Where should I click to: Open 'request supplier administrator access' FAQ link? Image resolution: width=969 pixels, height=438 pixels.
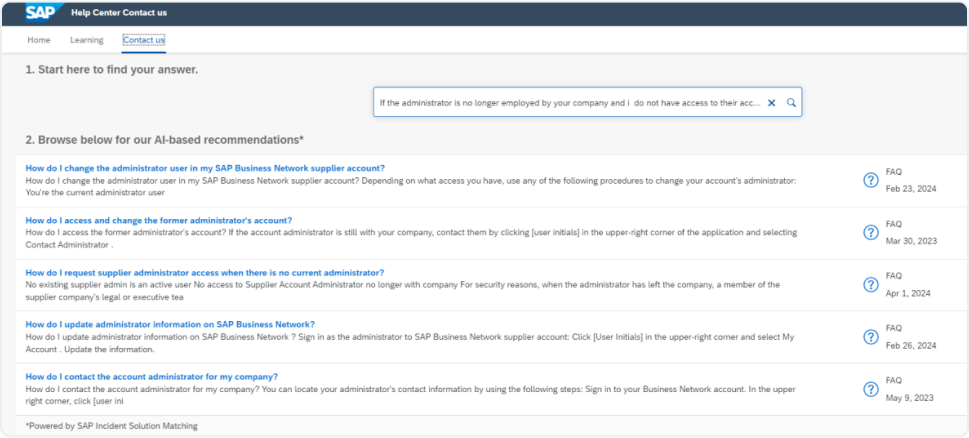coord(204,272)
